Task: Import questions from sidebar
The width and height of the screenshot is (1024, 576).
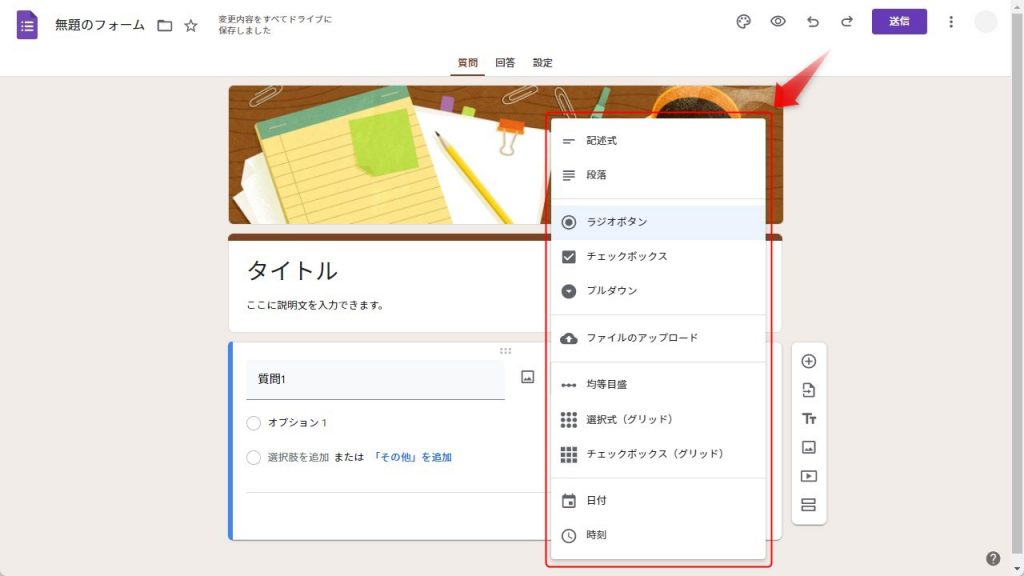Action: (808, 390)
